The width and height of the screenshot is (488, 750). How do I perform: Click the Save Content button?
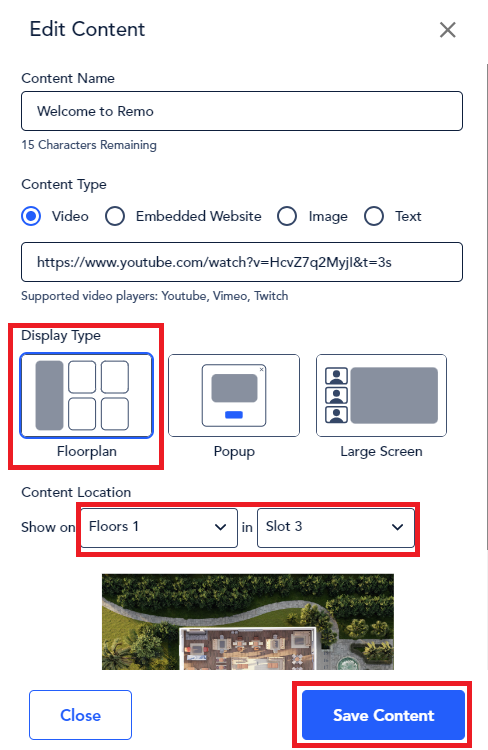tap(383, 715)
